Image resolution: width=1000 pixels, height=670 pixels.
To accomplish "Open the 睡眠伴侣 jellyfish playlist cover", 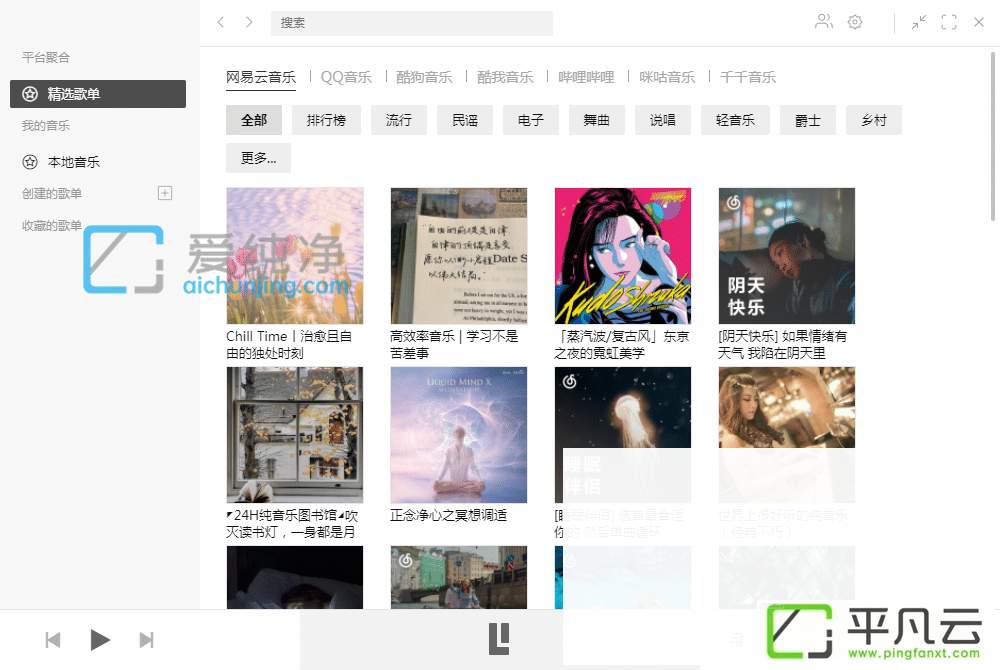I will [x=623, y=435].
